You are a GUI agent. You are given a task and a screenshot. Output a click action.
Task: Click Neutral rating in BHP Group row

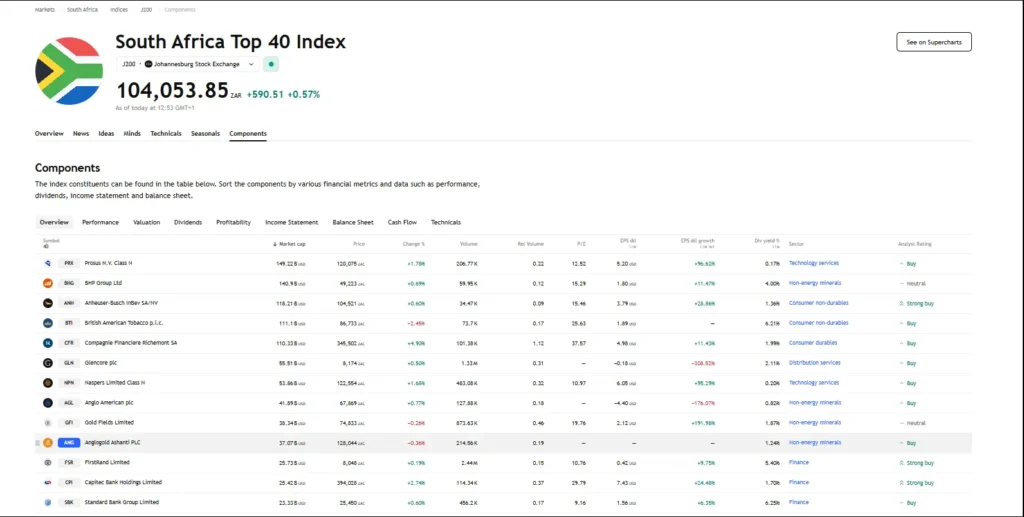(912, 283)
